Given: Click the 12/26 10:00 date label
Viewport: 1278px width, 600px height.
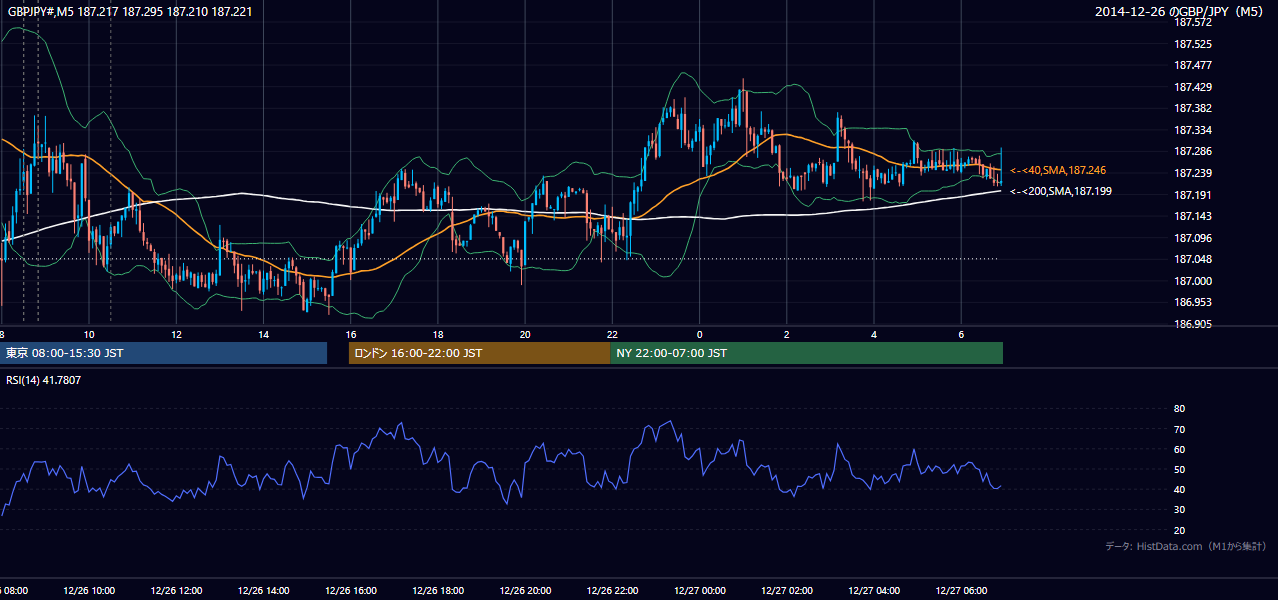Looking at the screenshot, I should pyautogui.click(x=88, y=591).
